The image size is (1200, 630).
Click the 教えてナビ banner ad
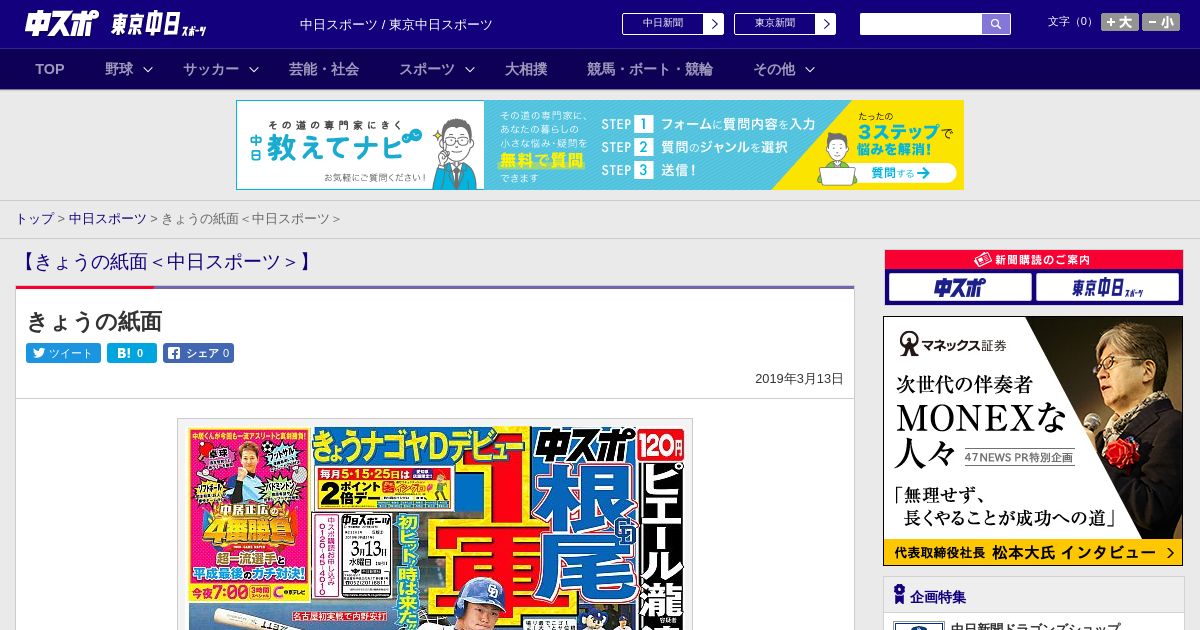600,145
